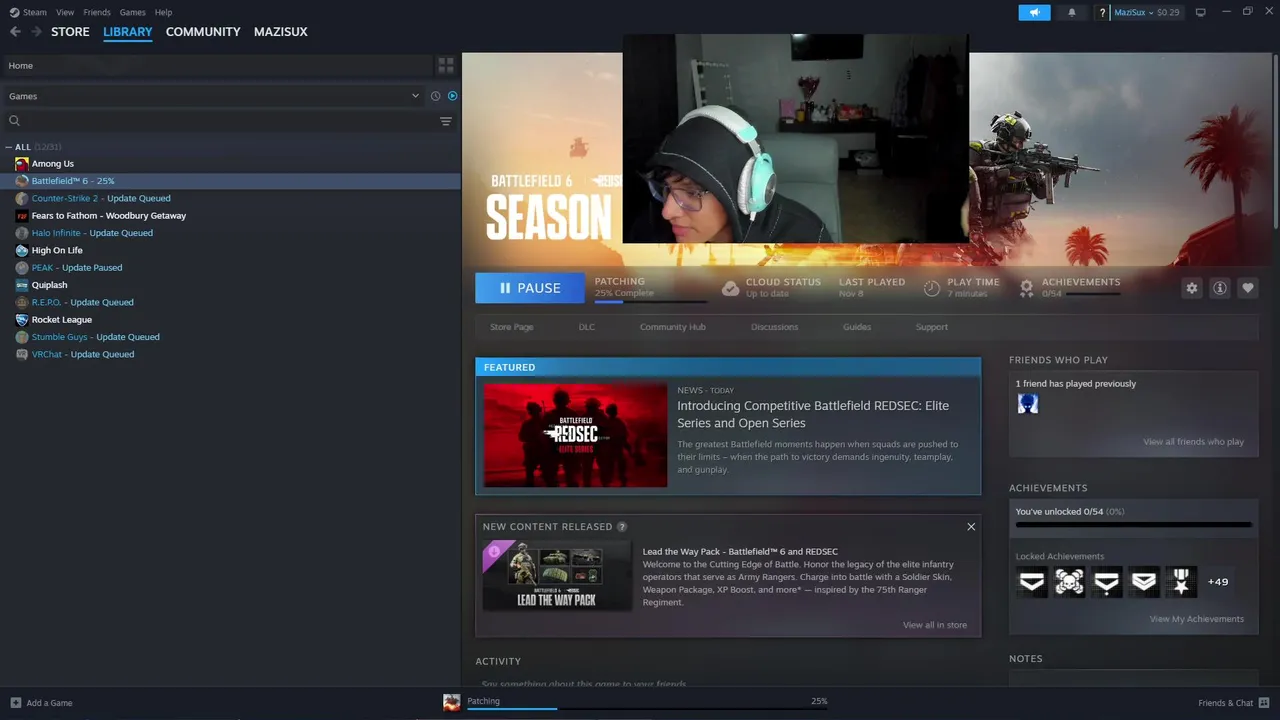Click the question mark help icon
This screenshot has width=1280, height=720.
point(1102,12)
